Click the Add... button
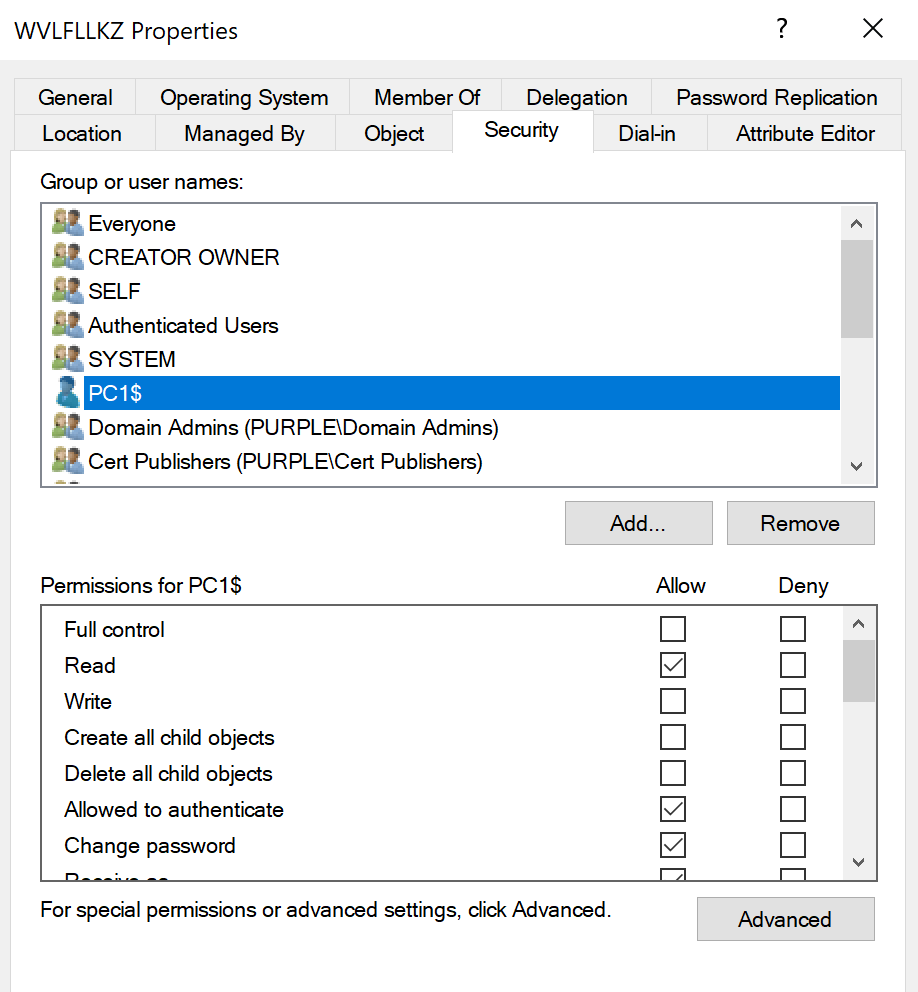Viewport: 918px width, 992px height. click(638, 523)
